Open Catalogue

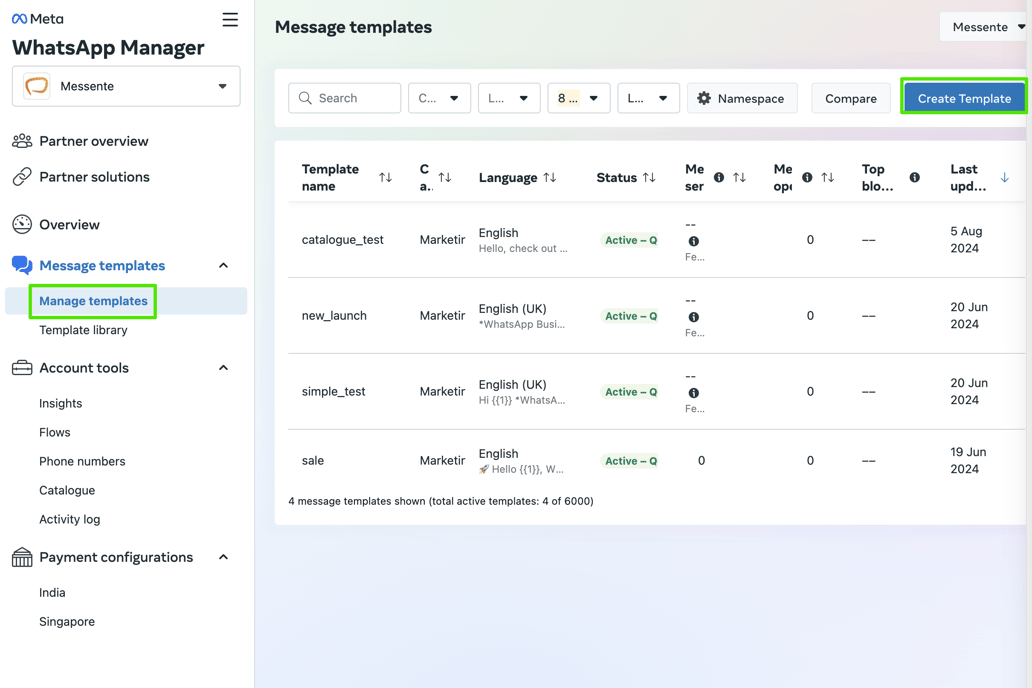pos(66,490)
